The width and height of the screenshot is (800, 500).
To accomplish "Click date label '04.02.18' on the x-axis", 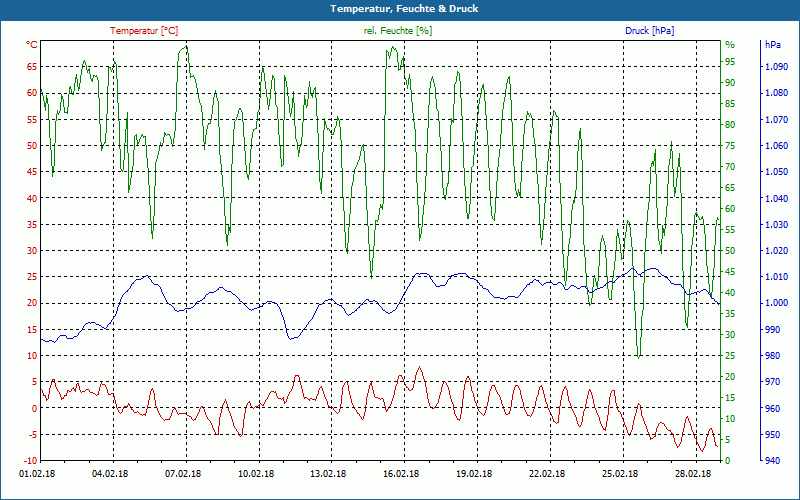I will click(x=110, y=474).
